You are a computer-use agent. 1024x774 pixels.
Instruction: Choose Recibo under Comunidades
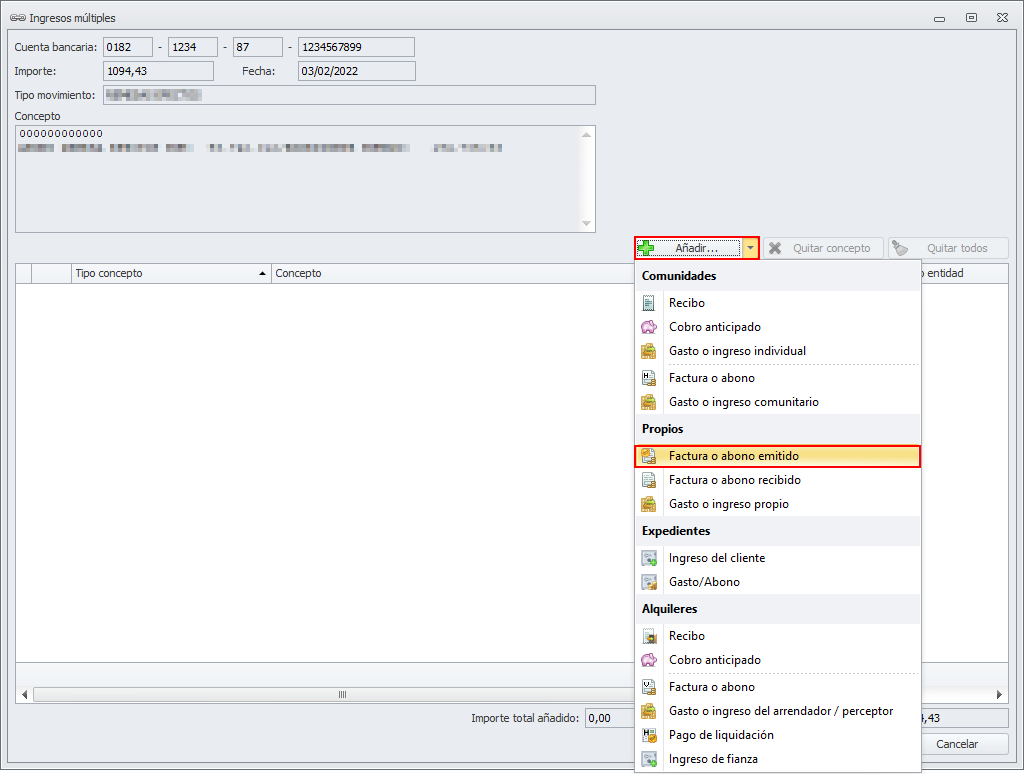point(778,303)
